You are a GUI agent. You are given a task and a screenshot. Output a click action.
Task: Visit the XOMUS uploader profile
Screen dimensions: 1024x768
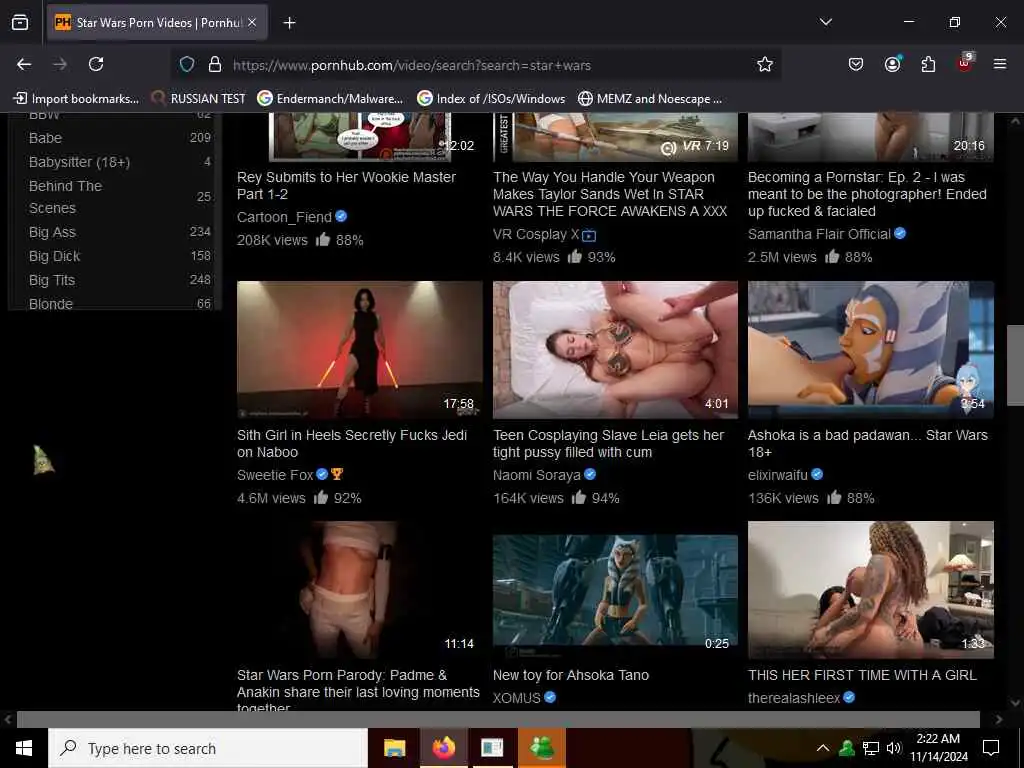pyautogui.click(x=517, y=698)
